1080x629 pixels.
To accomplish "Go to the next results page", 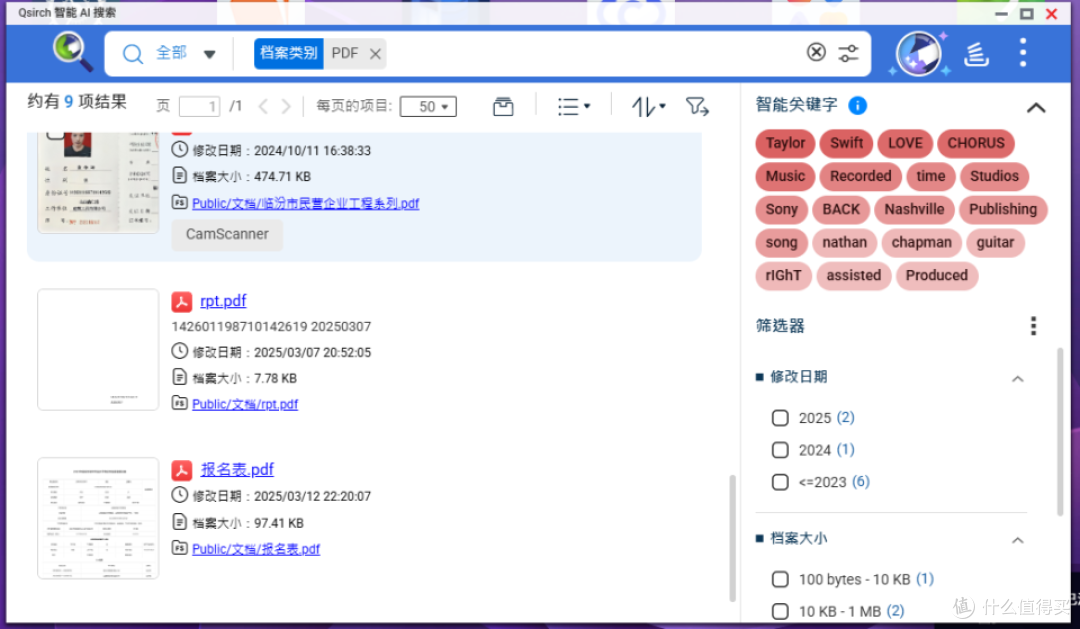I will pos(286,106).
